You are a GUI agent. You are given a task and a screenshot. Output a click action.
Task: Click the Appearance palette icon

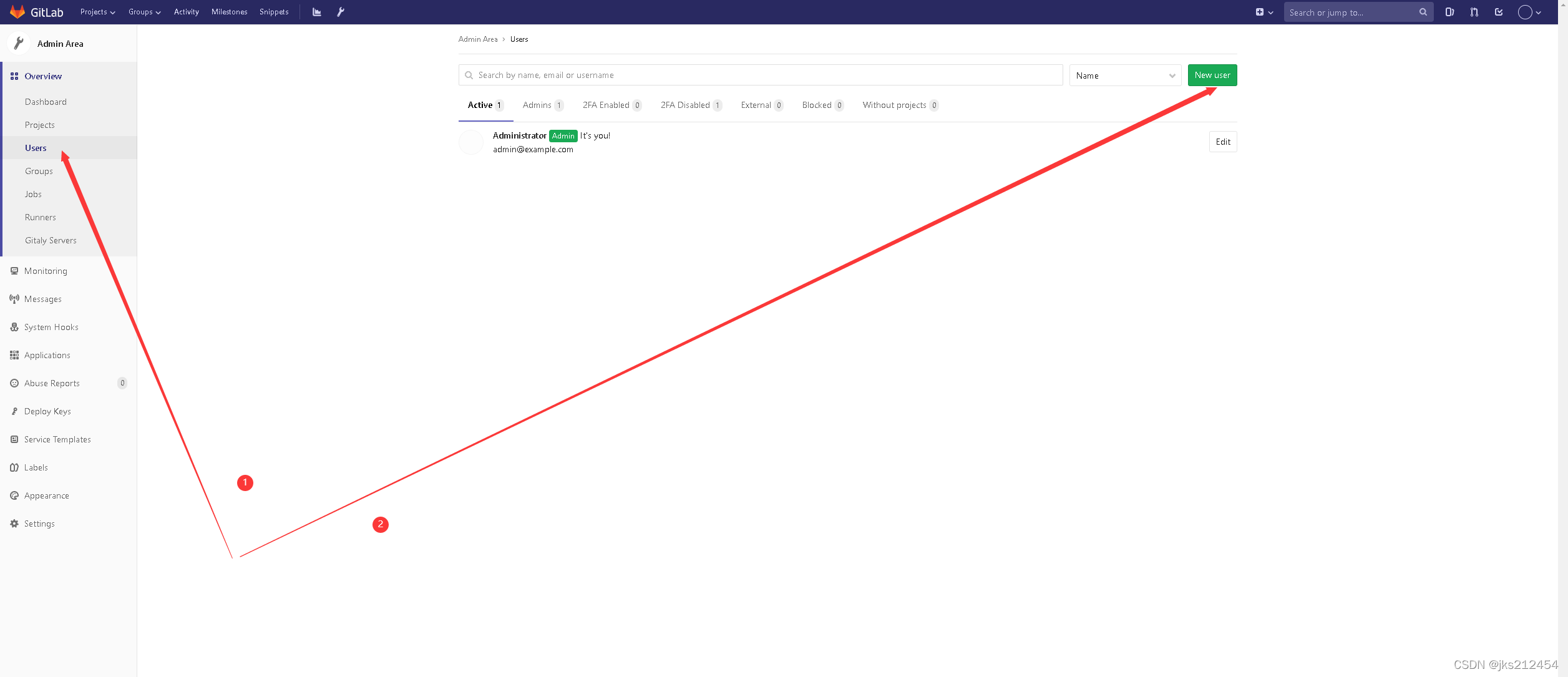click(x=14, y=495)
